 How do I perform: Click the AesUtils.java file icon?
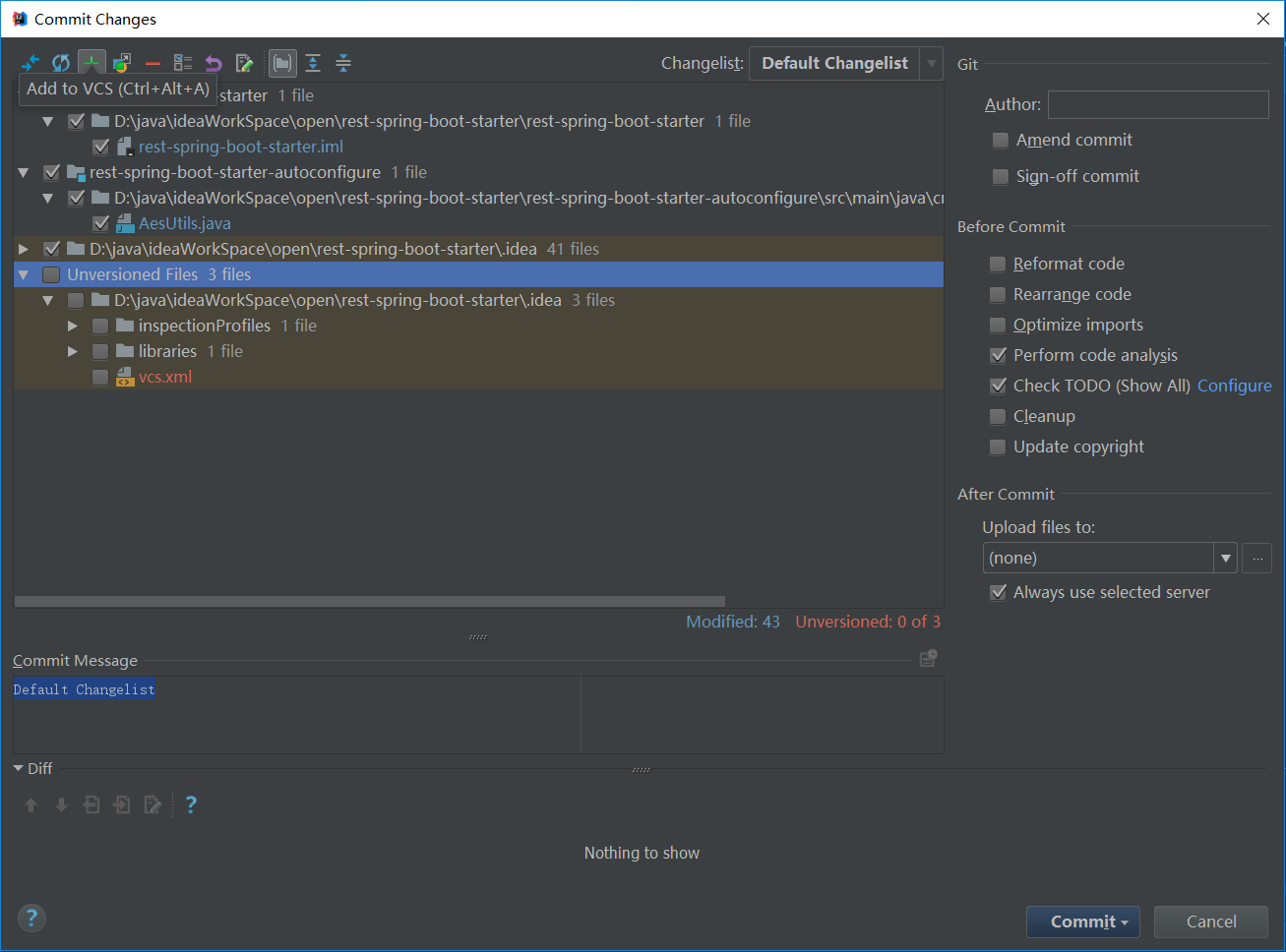125,223
